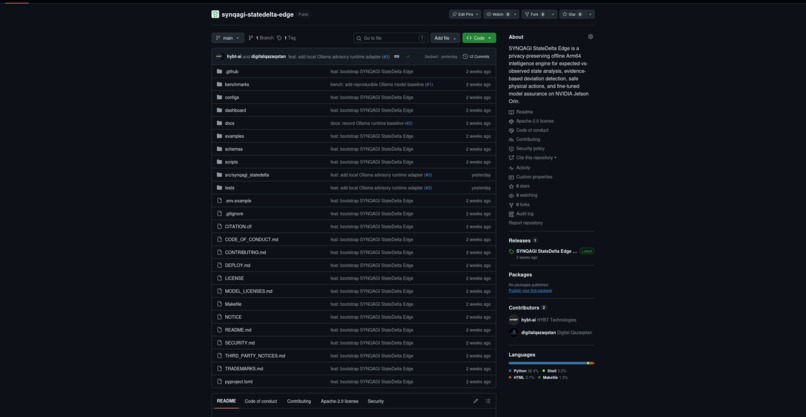This screenshot has width=806, height=417.
Task: Click the pencil icon to edit the README
Action: (x=475, y=401)
